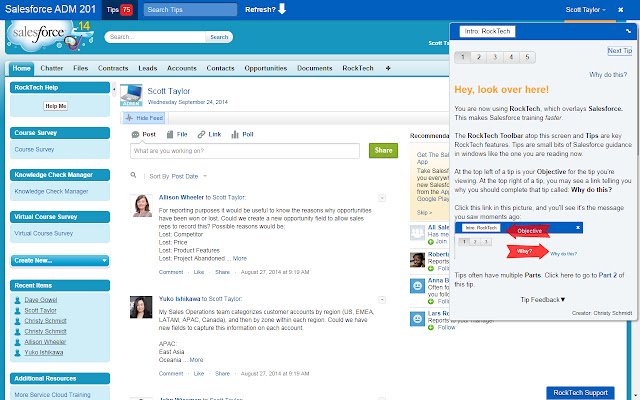Click person icon beside Allison Wheeler recent item

click(18, 342)
